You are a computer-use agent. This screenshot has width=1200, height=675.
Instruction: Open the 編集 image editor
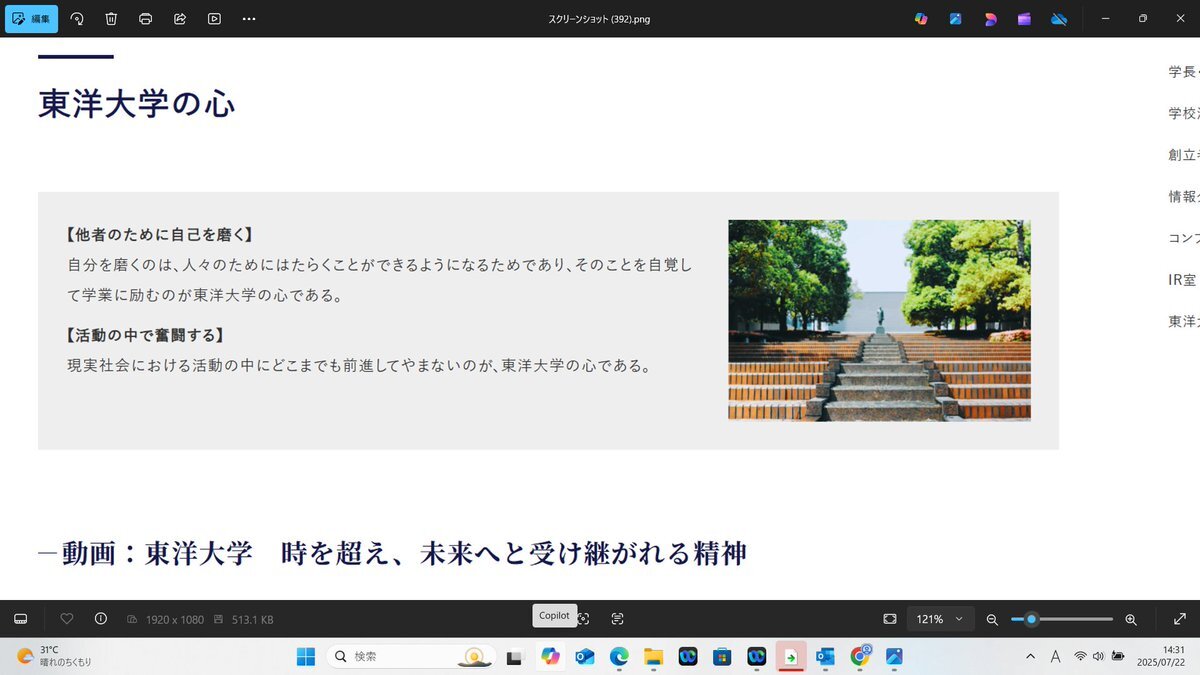(x=31, y=19)
